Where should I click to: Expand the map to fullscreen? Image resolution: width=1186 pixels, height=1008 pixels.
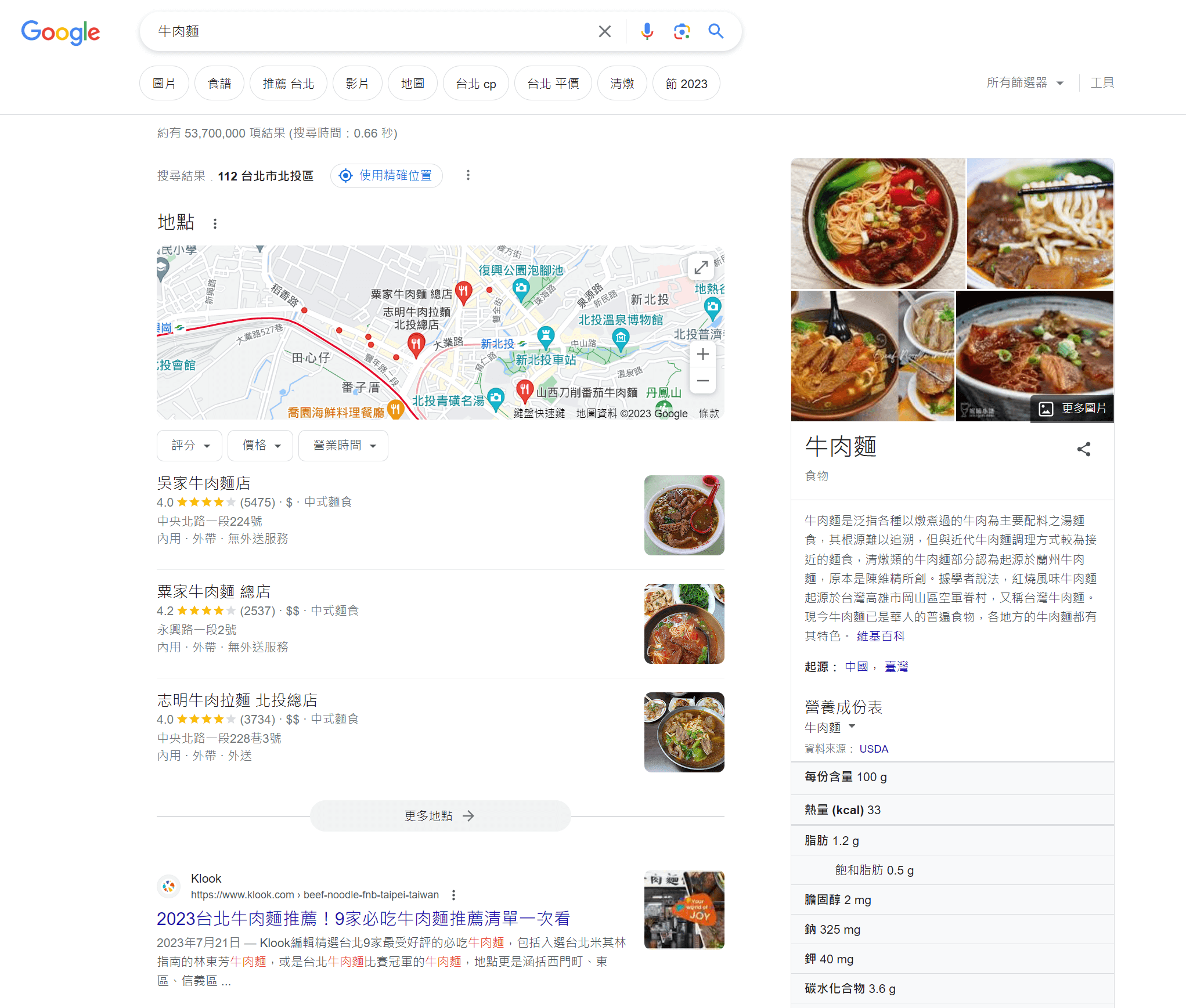[x=701, y=268]
